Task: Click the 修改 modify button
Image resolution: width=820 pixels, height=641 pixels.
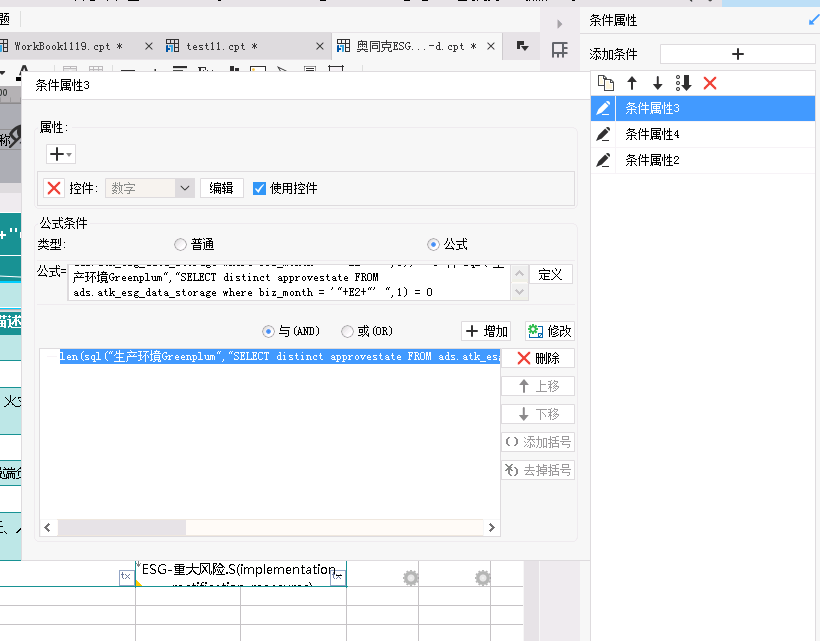Action: point(550,331)
